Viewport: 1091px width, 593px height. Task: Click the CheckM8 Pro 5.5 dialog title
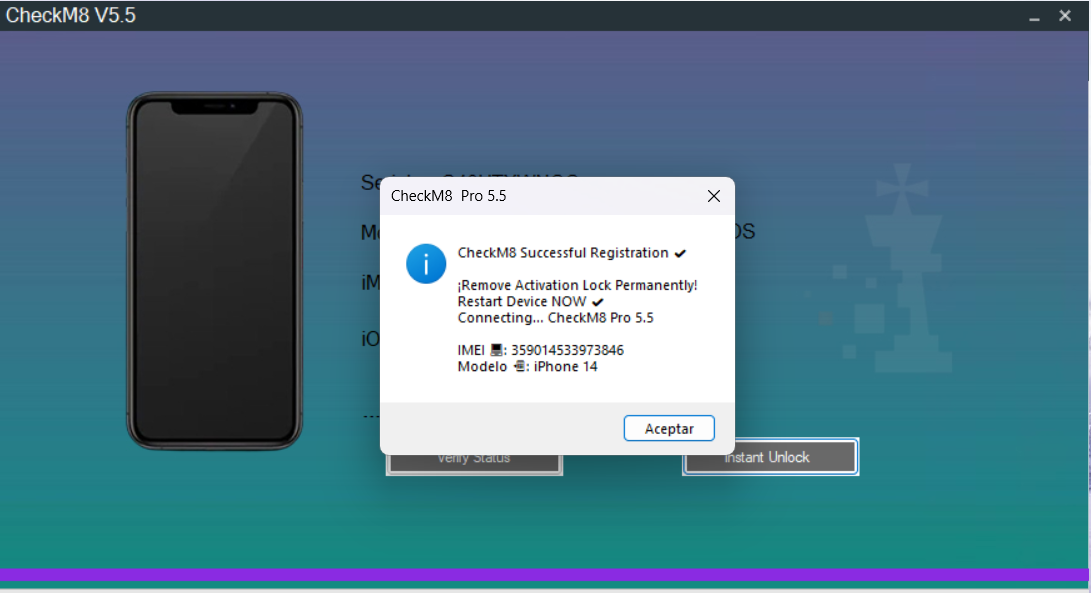(x=448, y=196)
